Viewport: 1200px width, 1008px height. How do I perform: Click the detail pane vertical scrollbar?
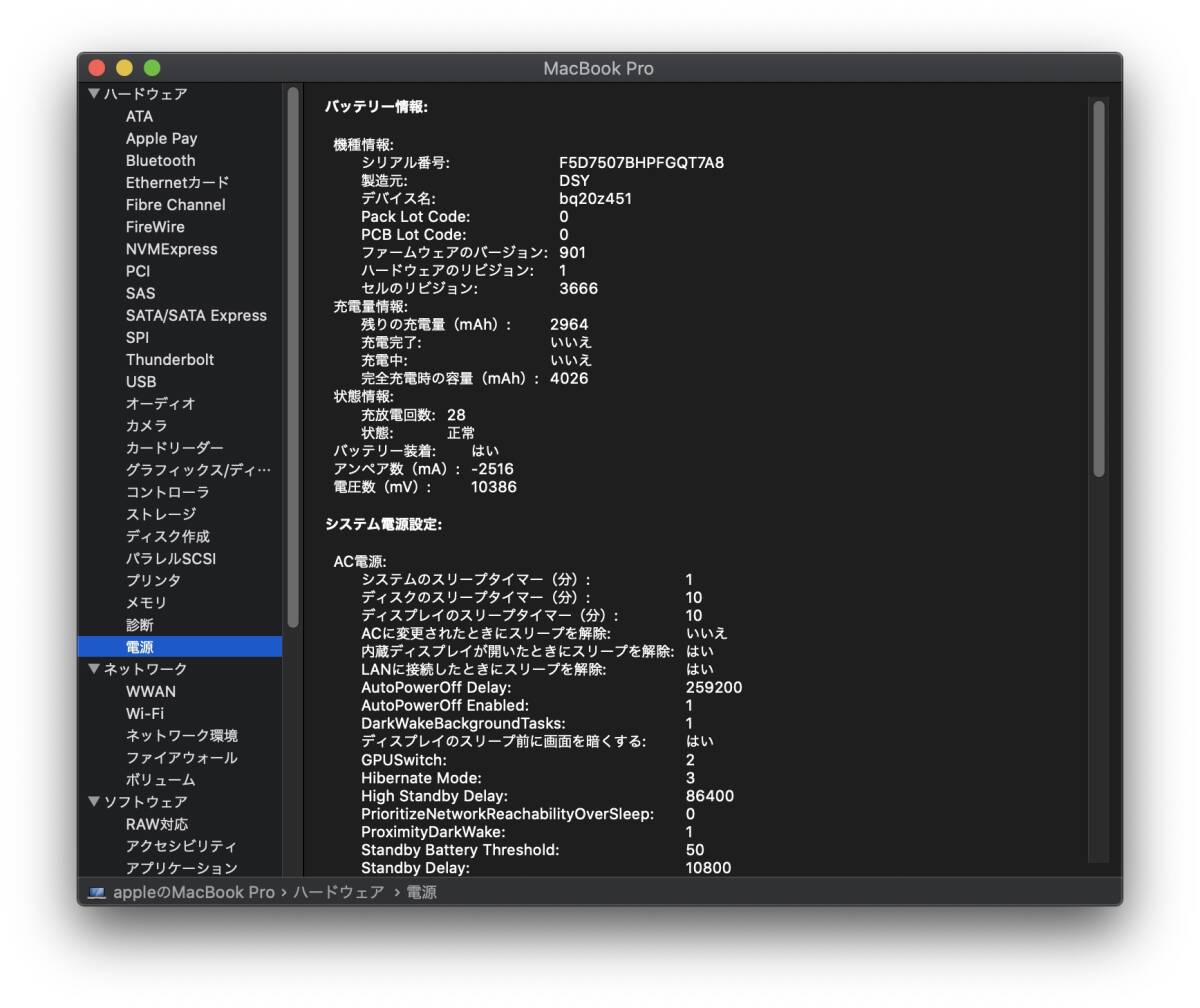[x=1099, y=289]
